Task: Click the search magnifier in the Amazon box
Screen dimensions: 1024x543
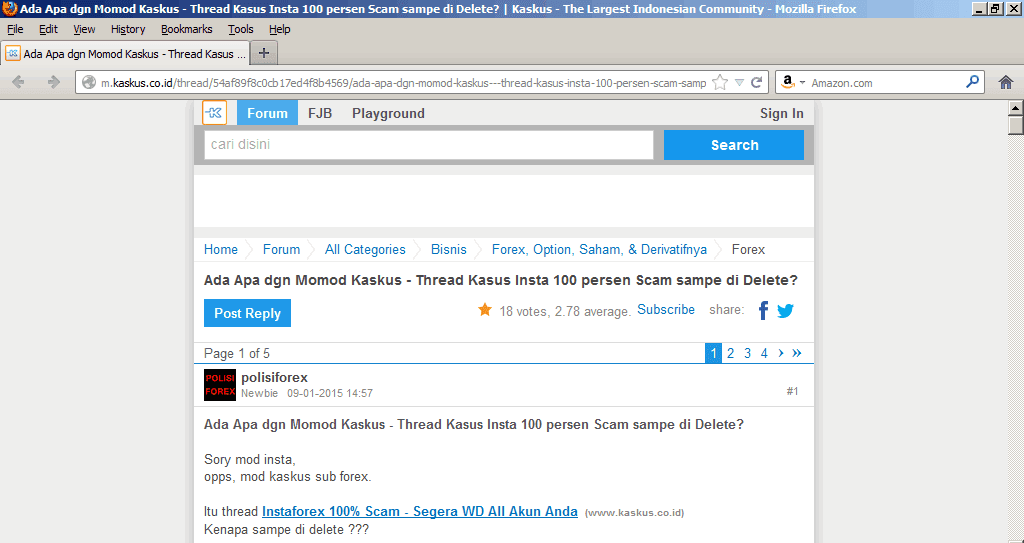Action: pyautogui.click(x=972, y=82)
